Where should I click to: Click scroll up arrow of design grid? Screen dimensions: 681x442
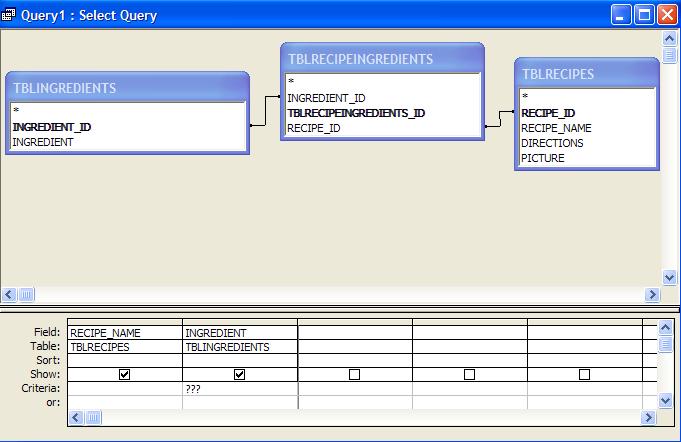(x=665, y=327)
